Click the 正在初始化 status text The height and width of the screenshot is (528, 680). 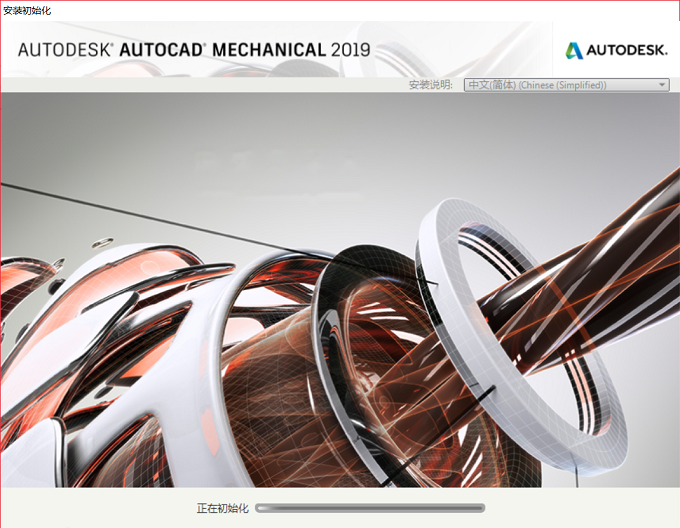(x=222, y=508)
